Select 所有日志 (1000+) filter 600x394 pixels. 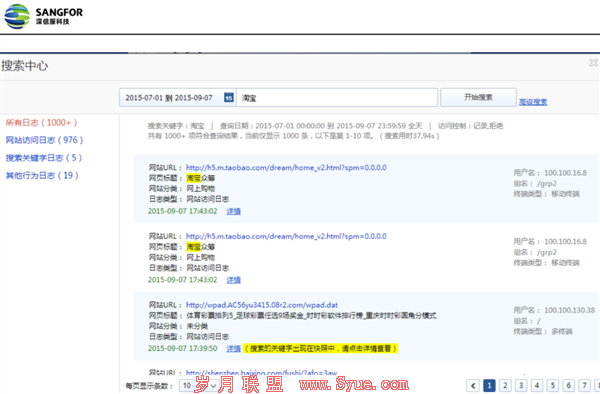tap(41, 122)
